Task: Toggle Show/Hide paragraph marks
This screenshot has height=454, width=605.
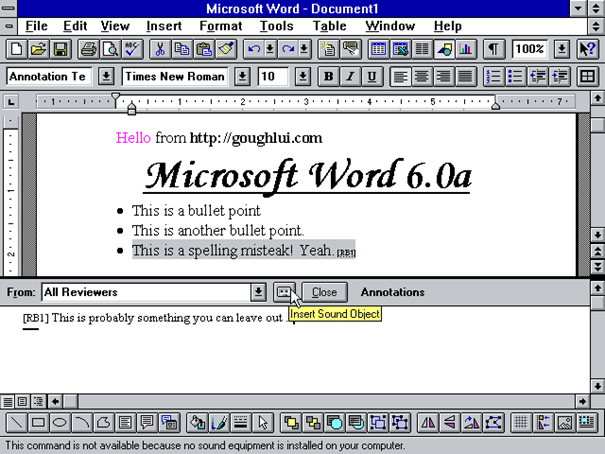Action: [x=493, y=49]
